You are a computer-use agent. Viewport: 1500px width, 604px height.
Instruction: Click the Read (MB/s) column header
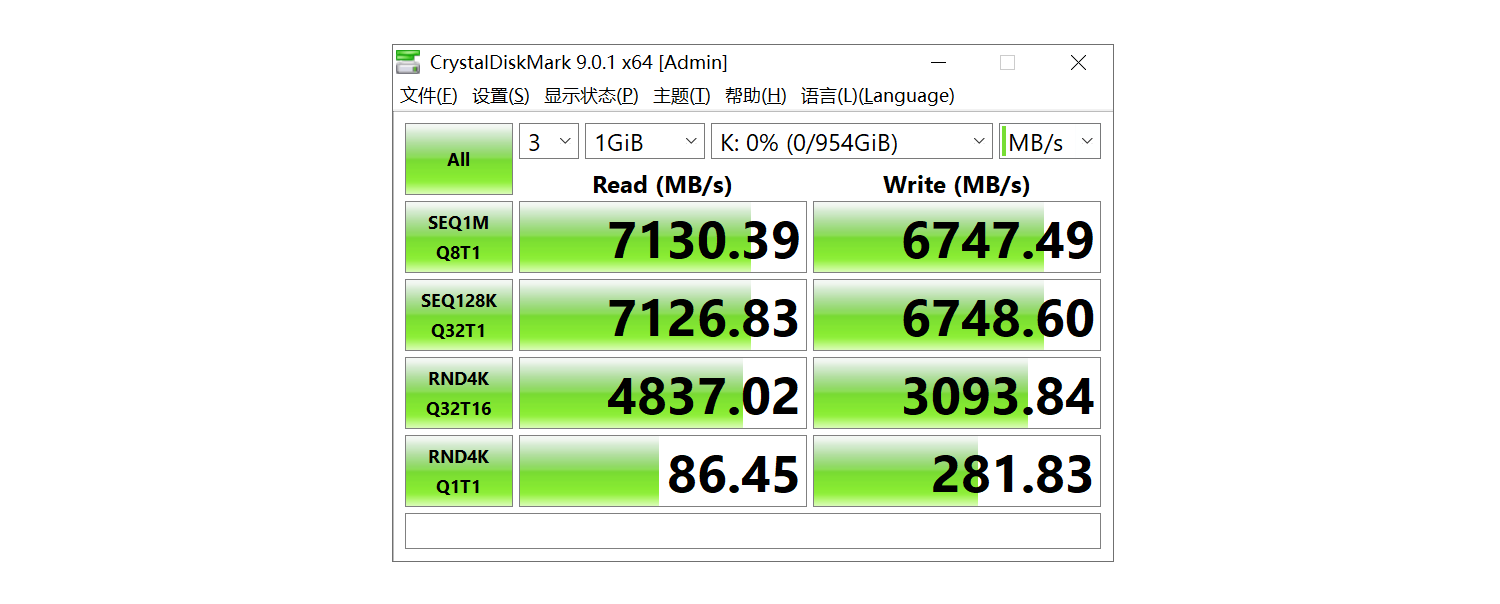[663, 185]
